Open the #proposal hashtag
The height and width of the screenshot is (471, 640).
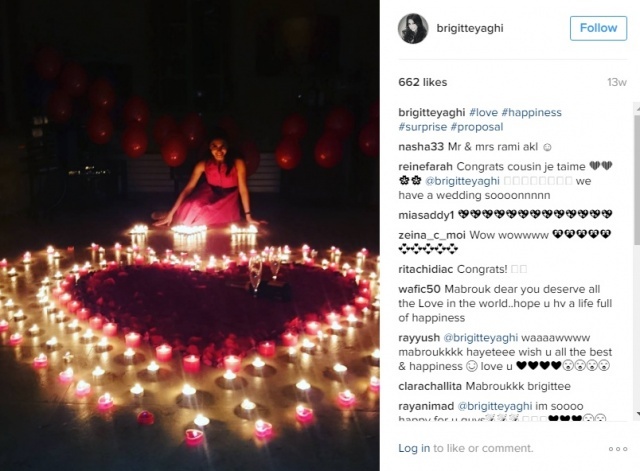tap(477, 127)
